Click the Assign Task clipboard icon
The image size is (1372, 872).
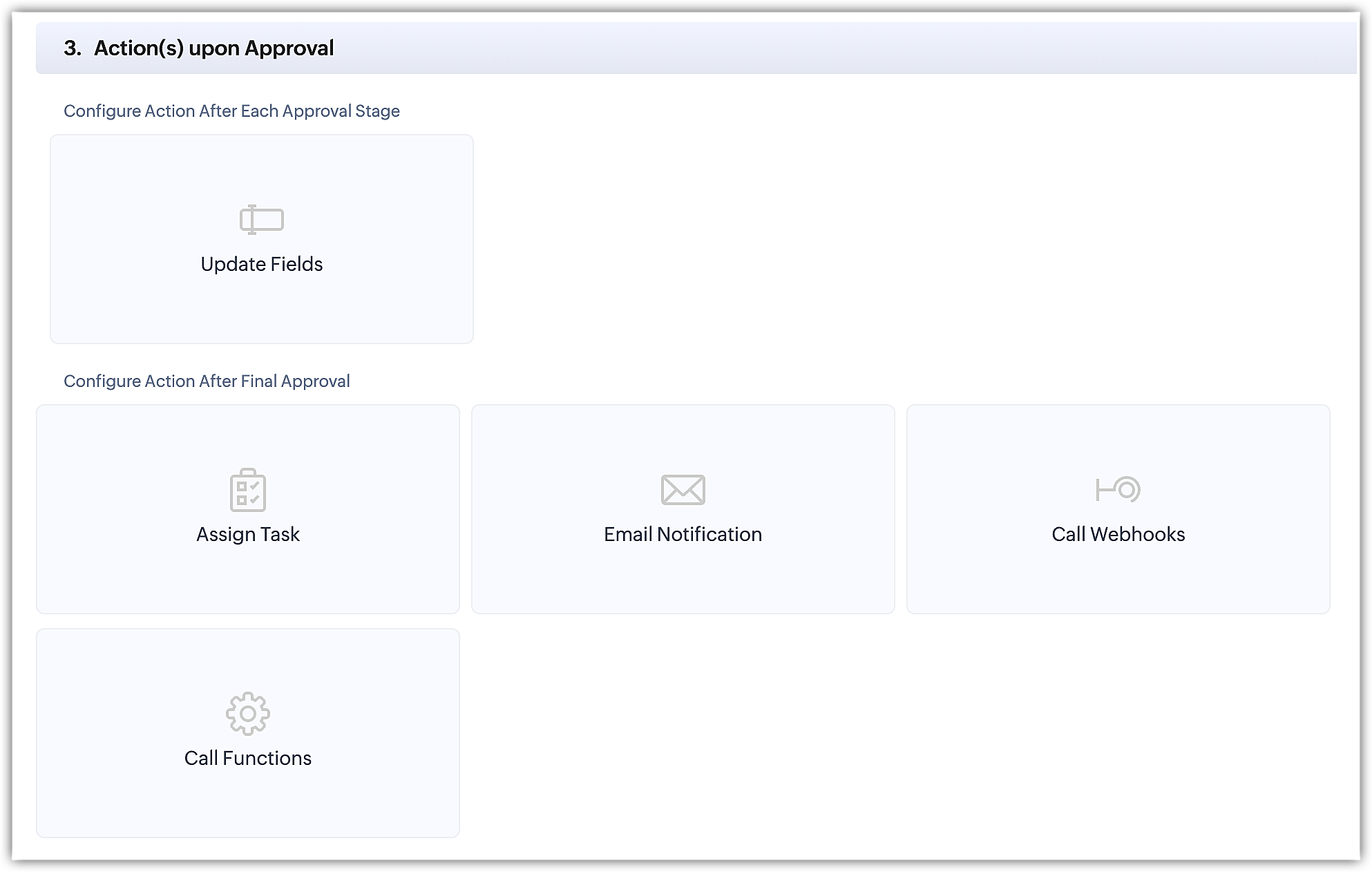(x=247, y=490)
